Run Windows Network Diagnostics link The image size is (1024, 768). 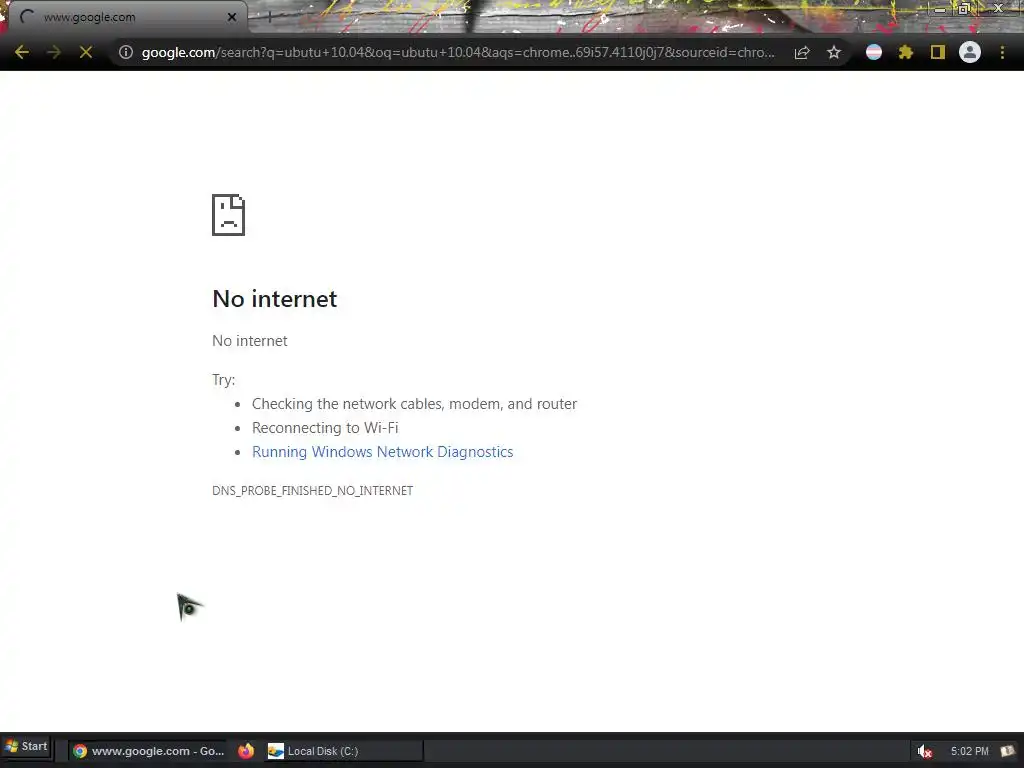pos(383,452)
